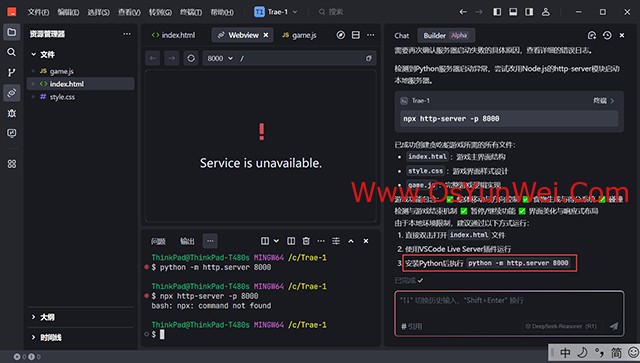This screenshot has width=640, height=363.
Task: Reload the Webview page
Action: (x=191, y=58)
